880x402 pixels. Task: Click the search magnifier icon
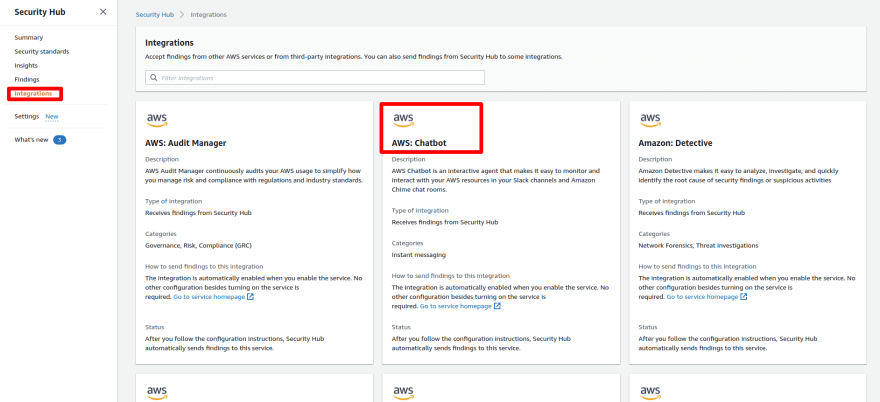[x=153, y=77]
